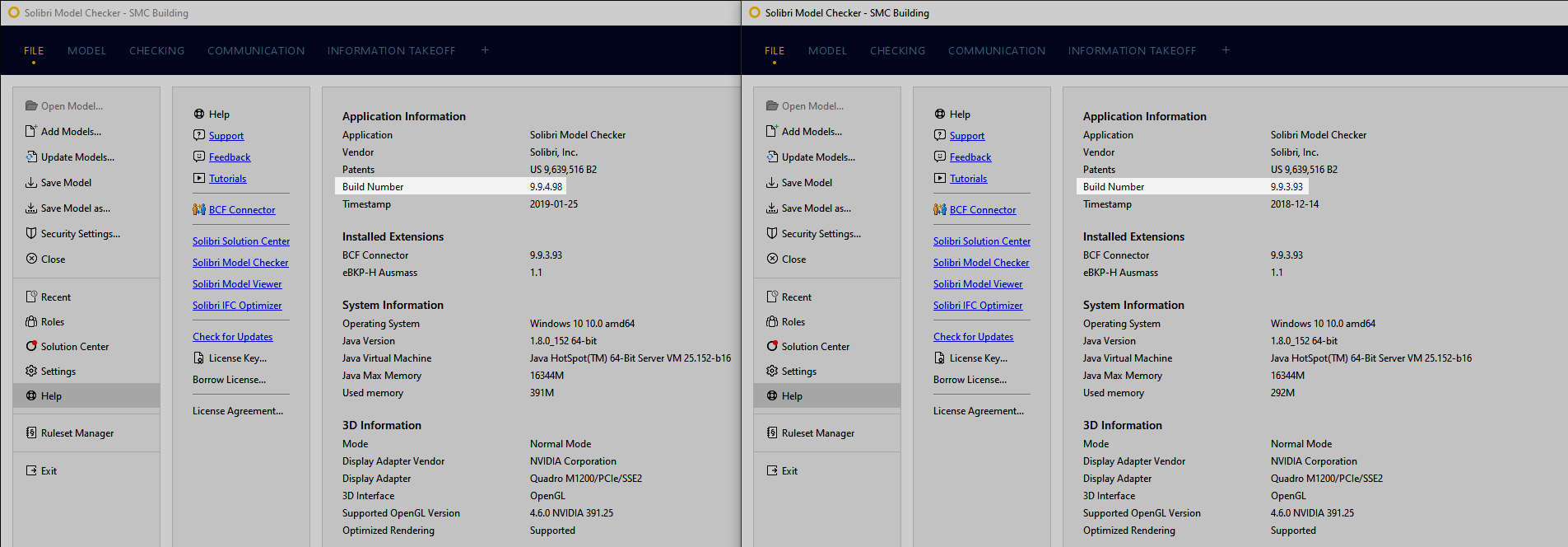Click Timestamp value 2018-12-14 in right window
1568x547 pixels.
pos(1295,204)
